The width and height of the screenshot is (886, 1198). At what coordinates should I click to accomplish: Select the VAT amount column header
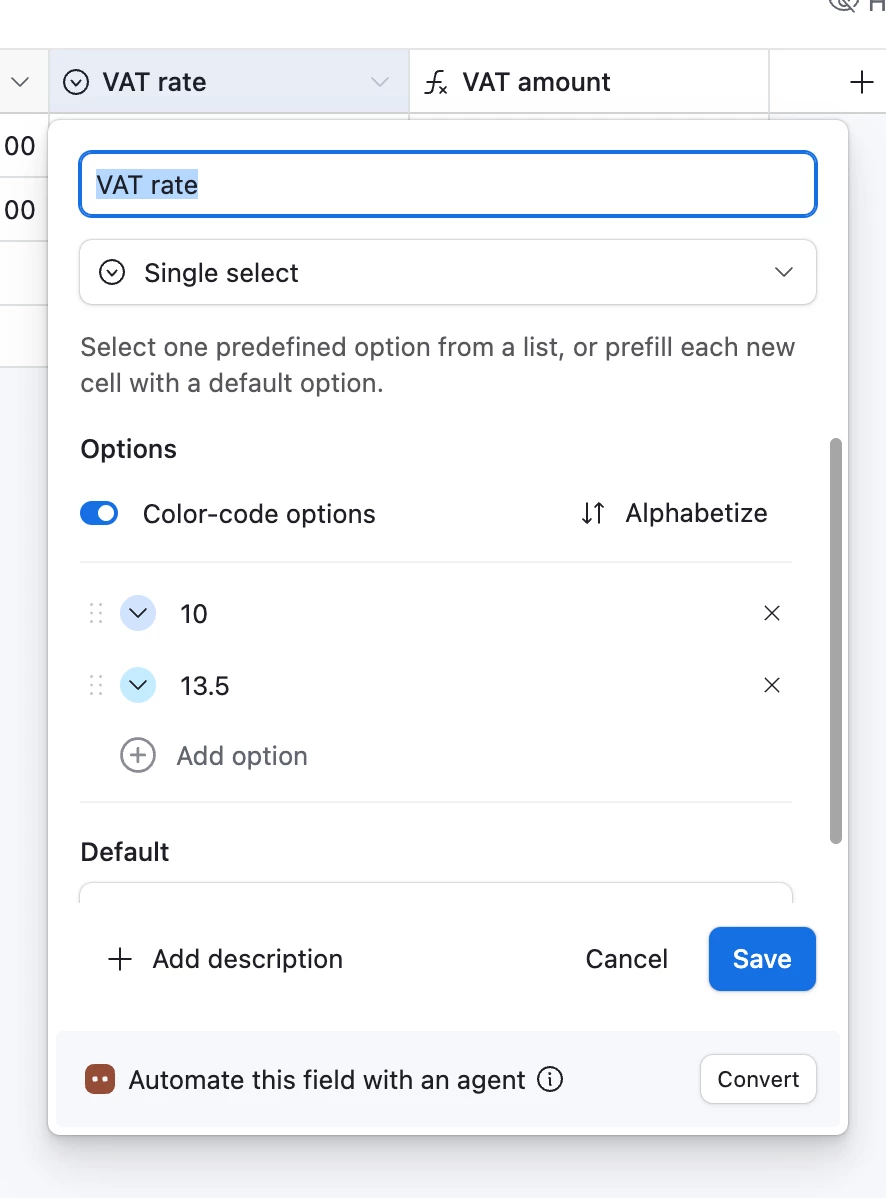536,82
